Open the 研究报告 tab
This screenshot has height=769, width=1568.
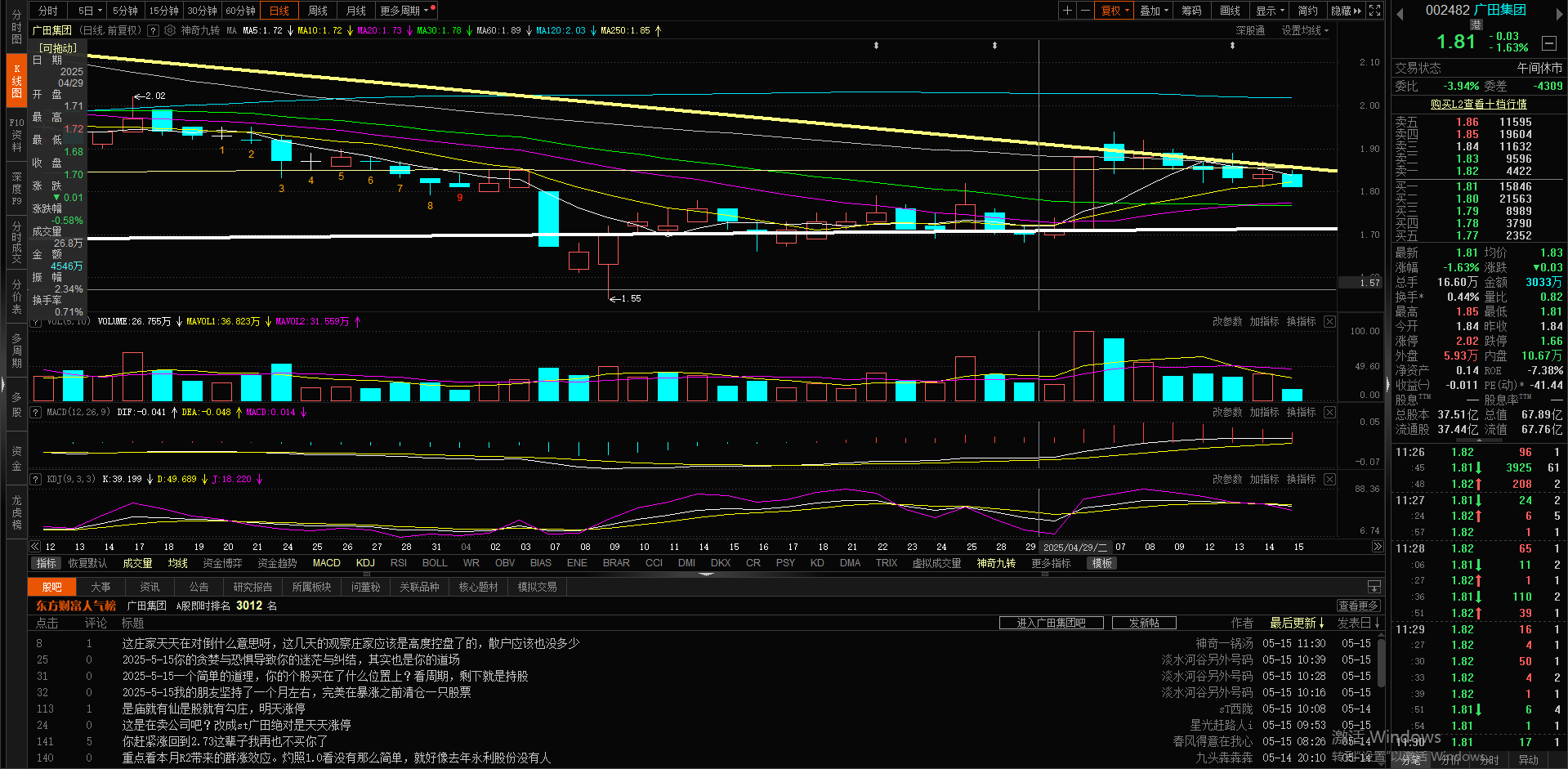coord(252,588)
